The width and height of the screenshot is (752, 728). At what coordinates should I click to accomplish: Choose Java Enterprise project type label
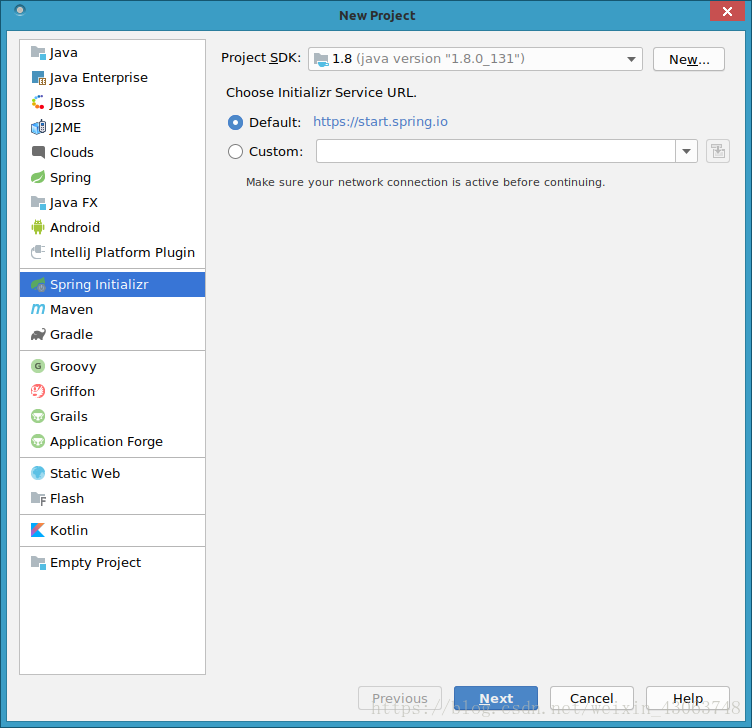coord(99,78)
